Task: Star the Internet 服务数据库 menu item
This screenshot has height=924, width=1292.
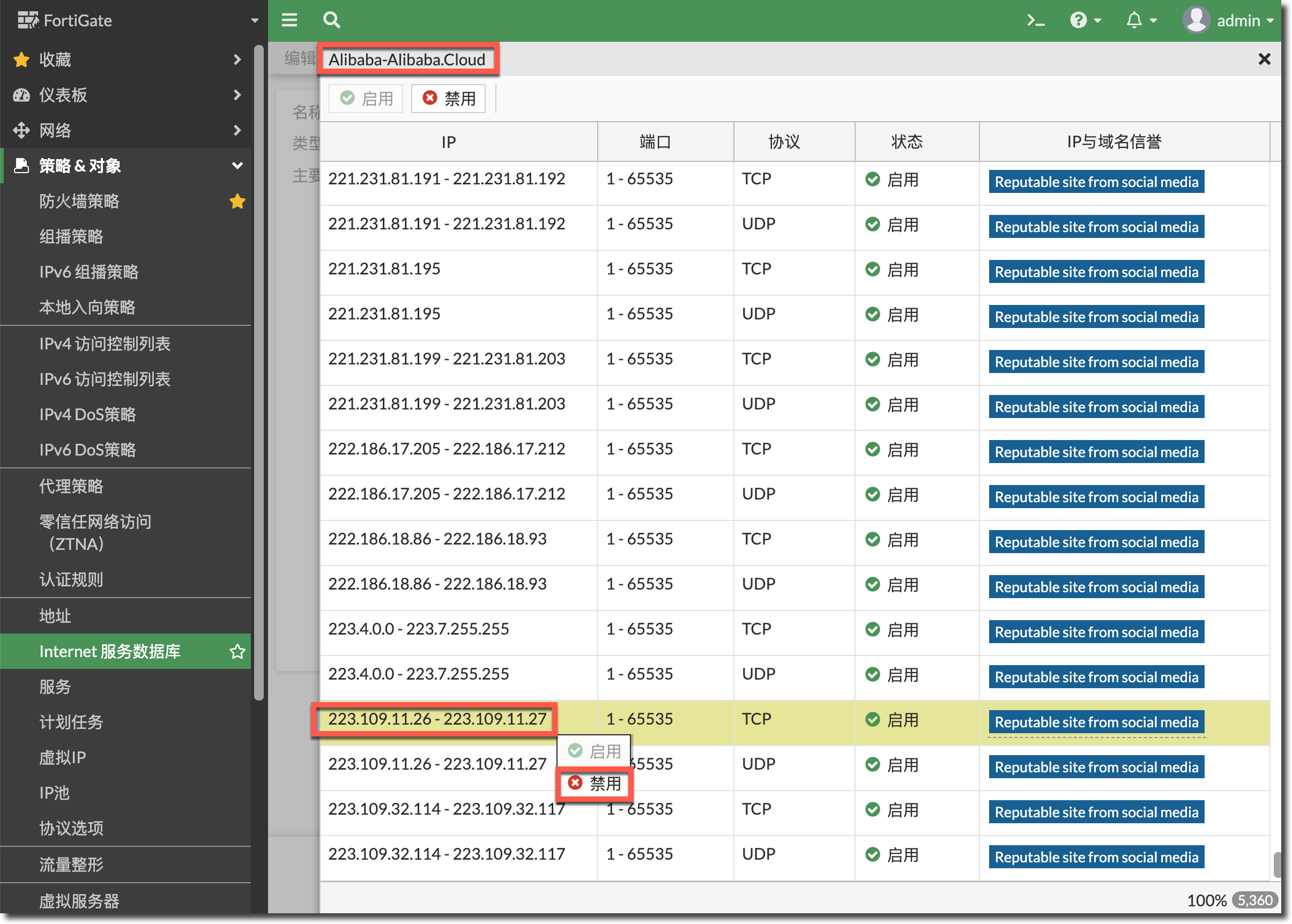Action: click(x=237, y=652)
